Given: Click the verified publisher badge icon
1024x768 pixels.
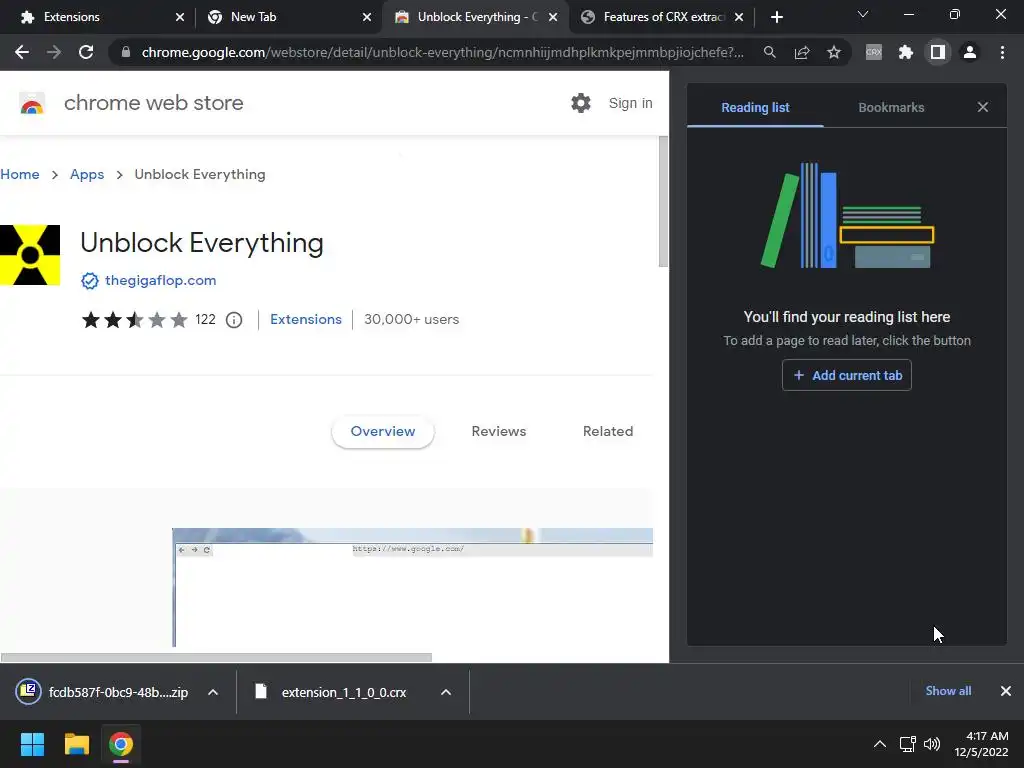Looking at the screenshot, I should 89,281.
